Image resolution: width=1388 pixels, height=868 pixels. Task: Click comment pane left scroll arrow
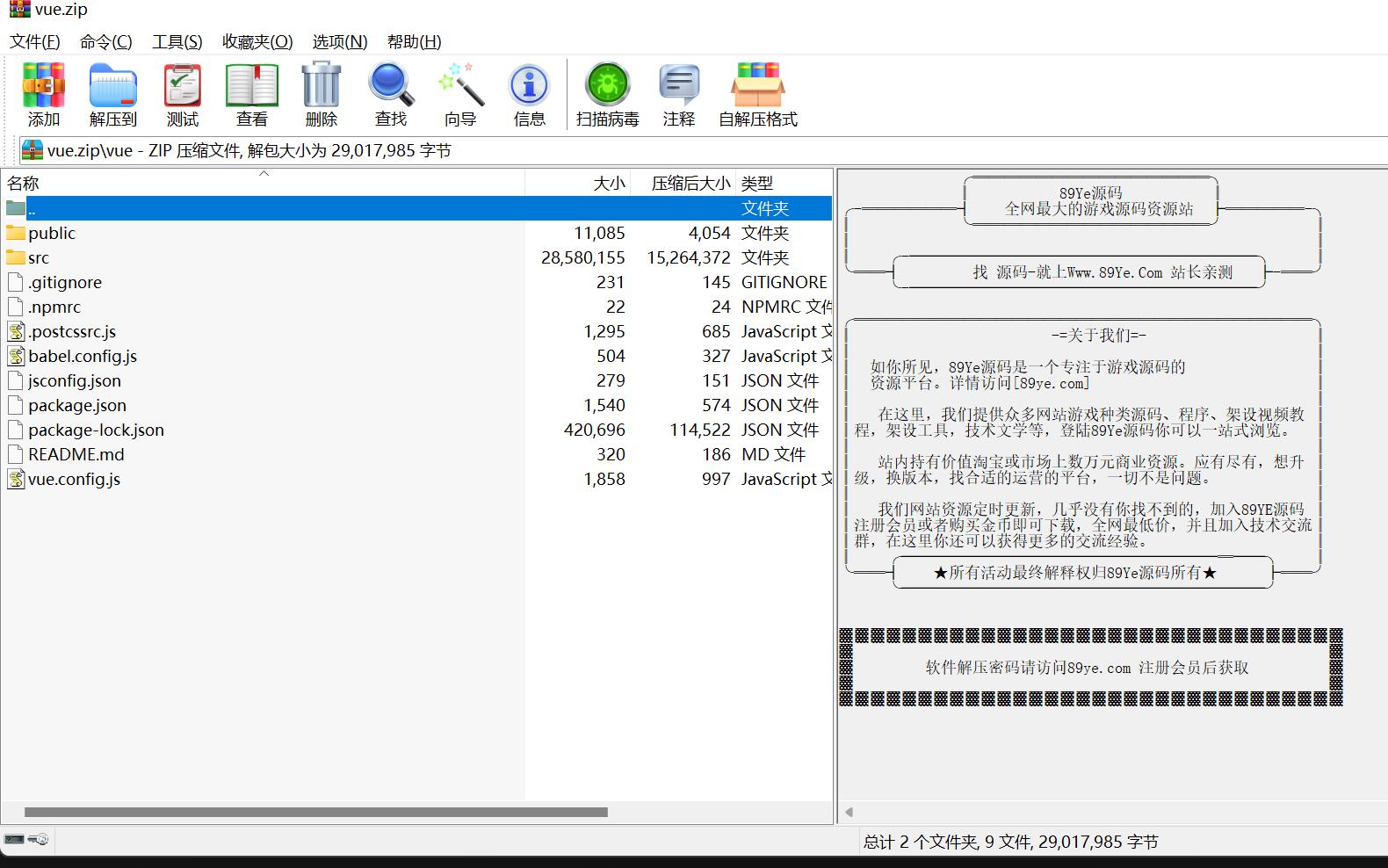tap(849, 812)
